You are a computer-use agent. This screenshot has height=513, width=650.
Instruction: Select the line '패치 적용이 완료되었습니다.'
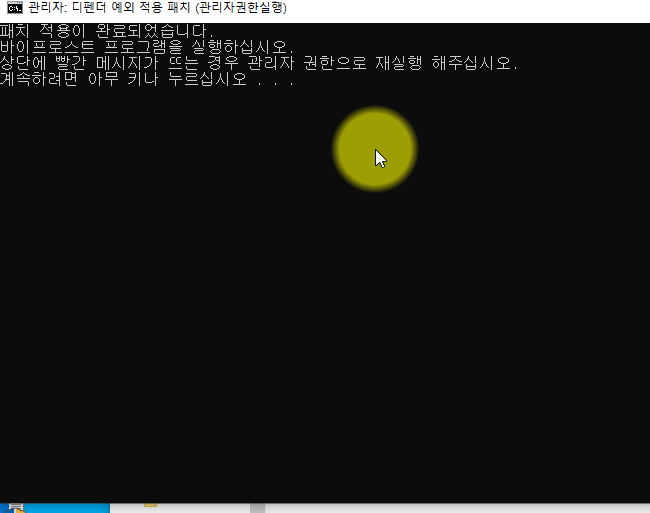(x=107, y=31)
